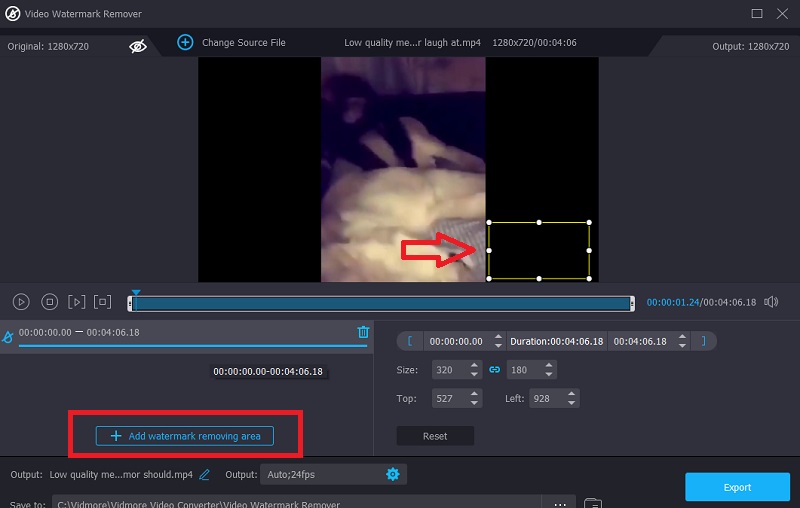Click Reset button
Image resolution: width=800 pixels, height=508 pixels.
tap(435, 436)
